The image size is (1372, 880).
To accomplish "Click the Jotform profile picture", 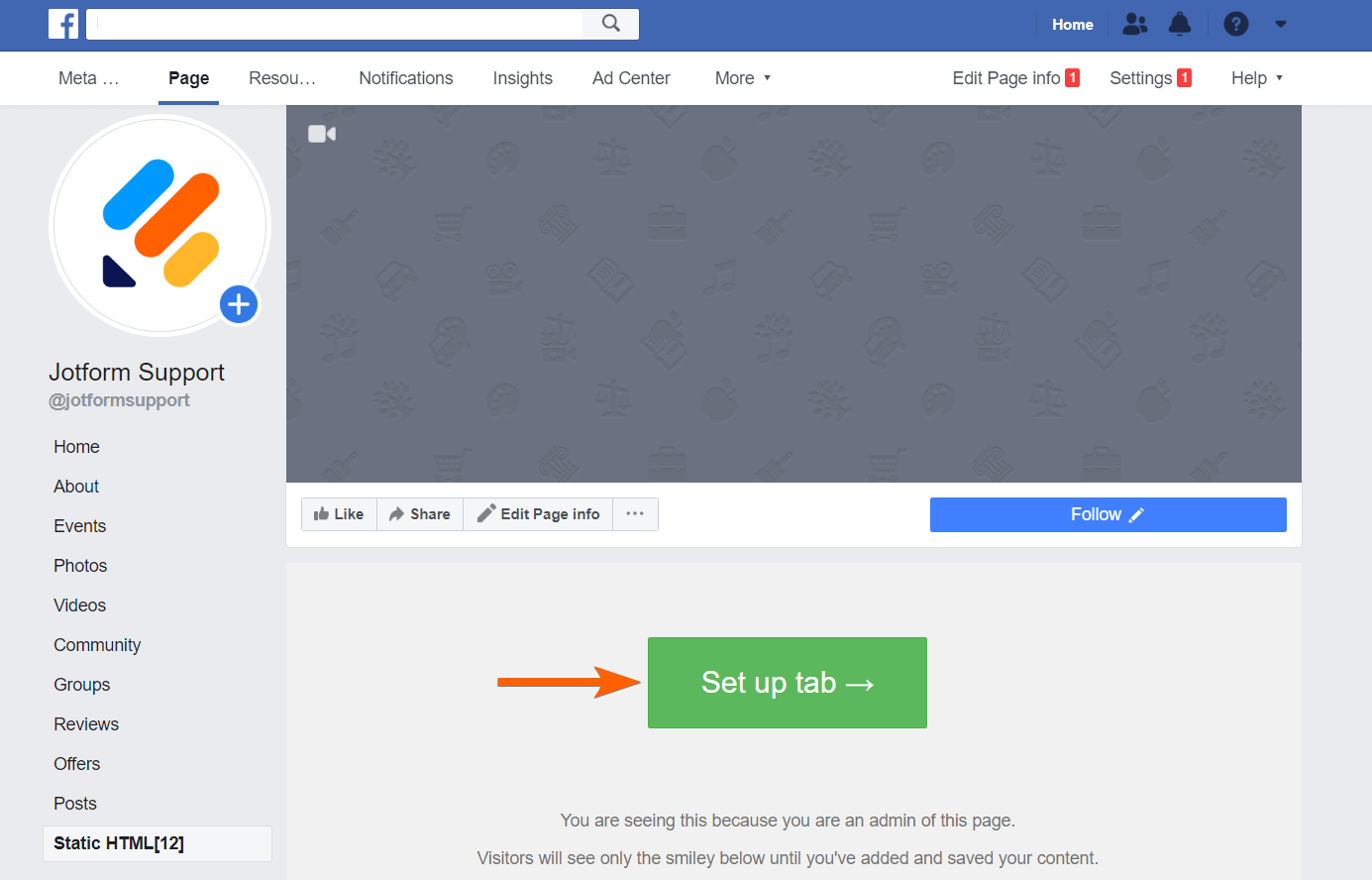I will (x=160, y=226).
